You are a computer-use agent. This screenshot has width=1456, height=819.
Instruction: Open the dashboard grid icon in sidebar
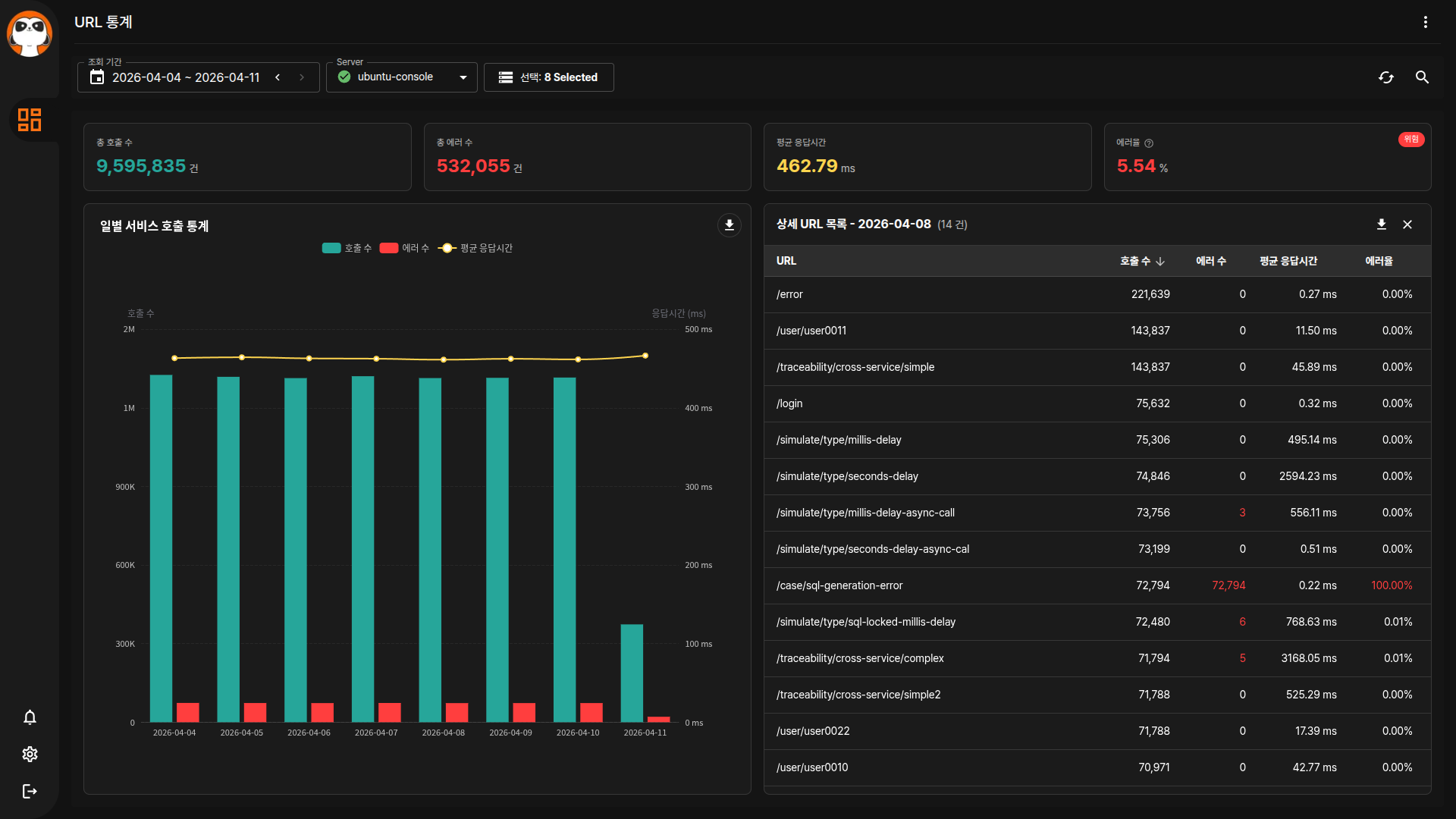tap(30, 120)
